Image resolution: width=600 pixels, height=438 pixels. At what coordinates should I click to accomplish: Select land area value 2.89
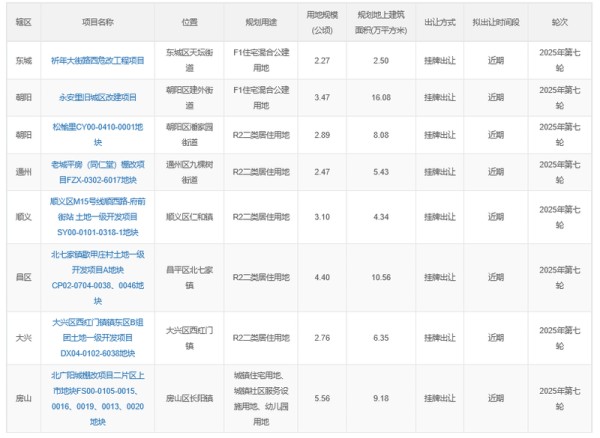pyautogui.click(x=322, y=135)
